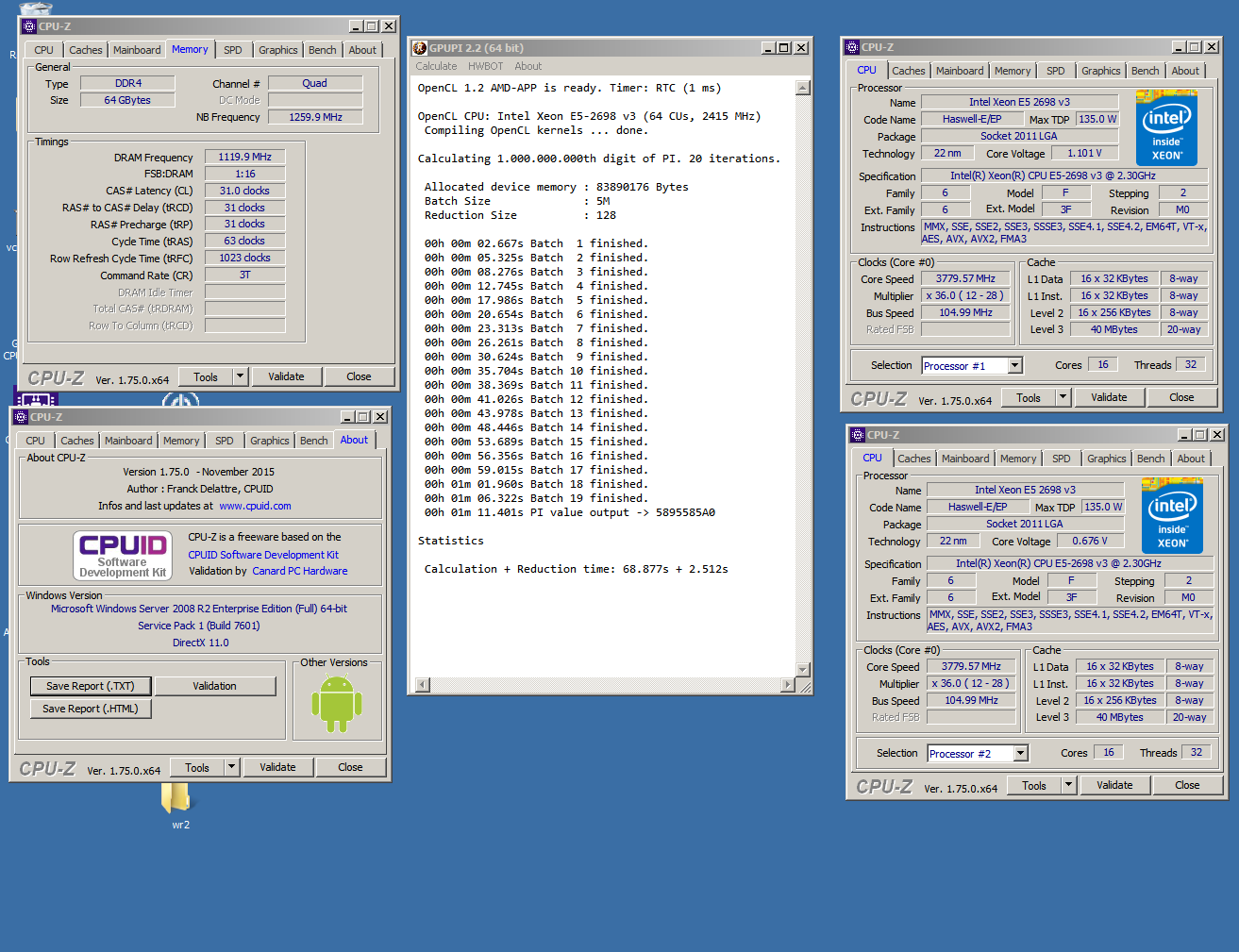Click Validate in the Processor #2 window
Image resolution: width=1239 pixels, height=952 pixels.
(1114, 785)
